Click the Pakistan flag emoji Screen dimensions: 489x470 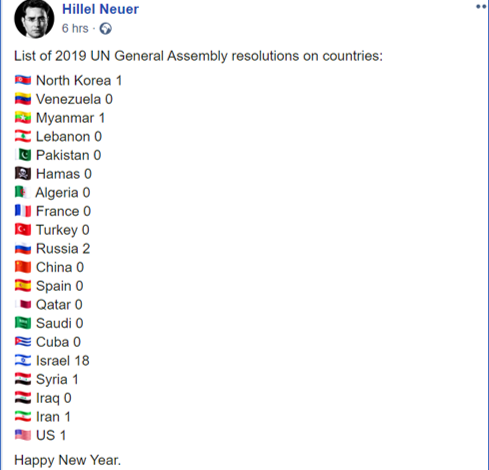(23, 155)
